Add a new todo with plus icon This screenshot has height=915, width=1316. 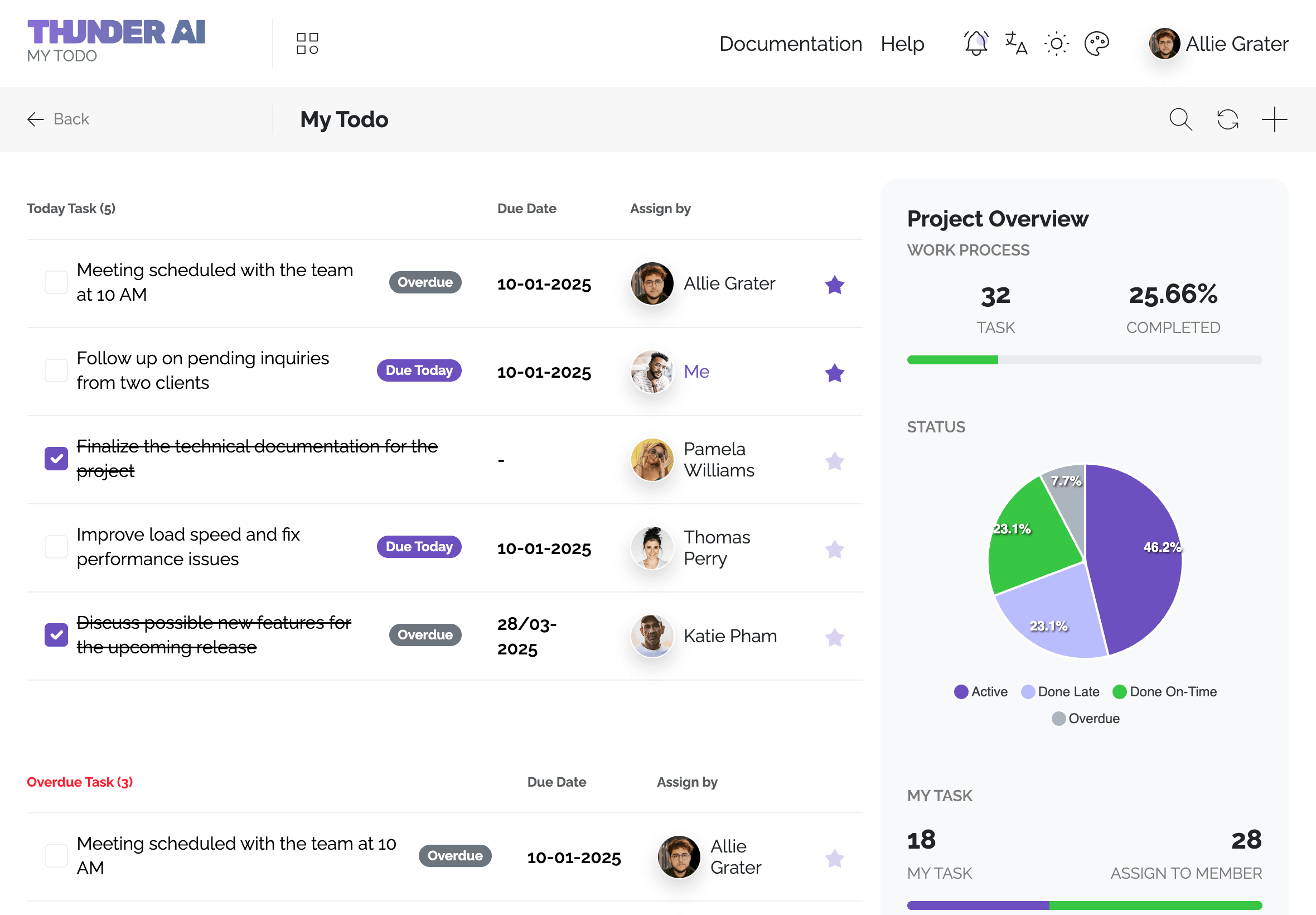(1274, 119)
